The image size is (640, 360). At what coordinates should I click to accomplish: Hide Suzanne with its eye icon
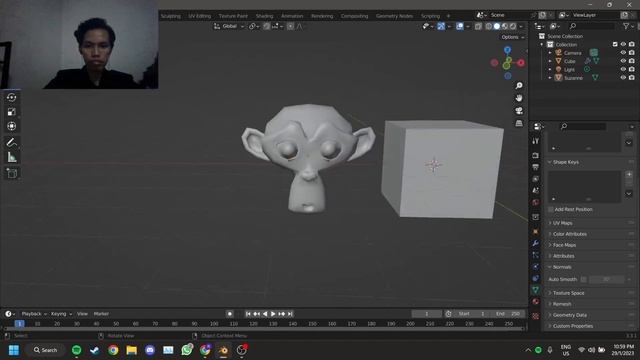[x=623, y=78]
